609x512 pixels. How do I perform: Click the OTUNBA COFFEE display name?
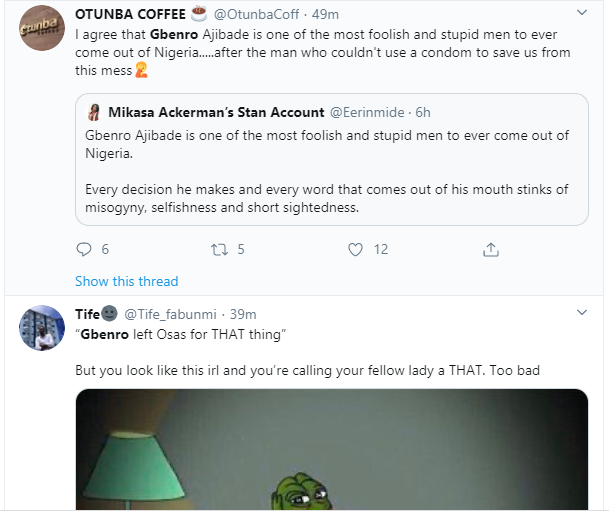tap(130, 14)
